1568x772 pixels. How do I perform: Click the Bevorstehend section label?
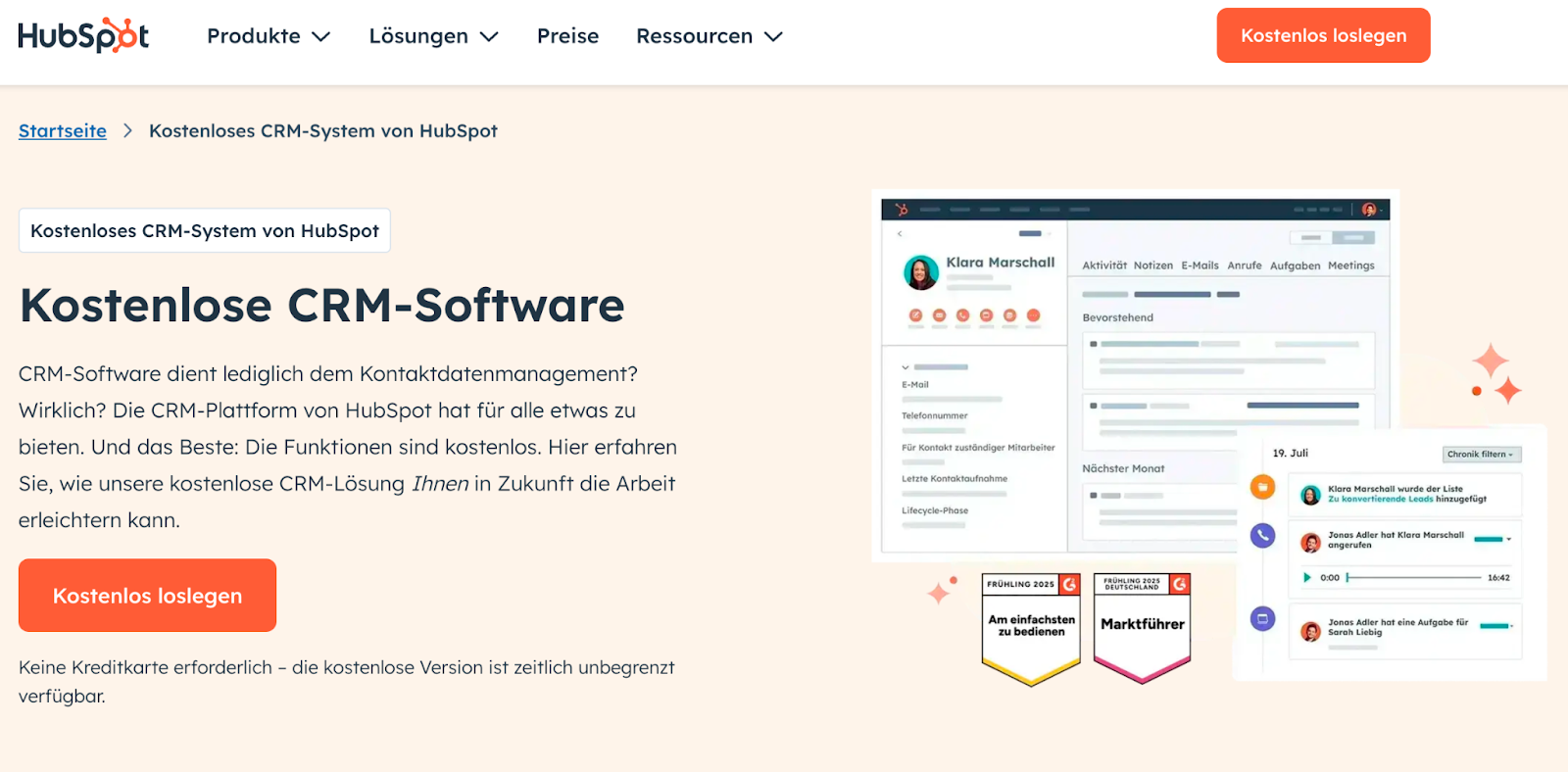[x=1117, y=317]
